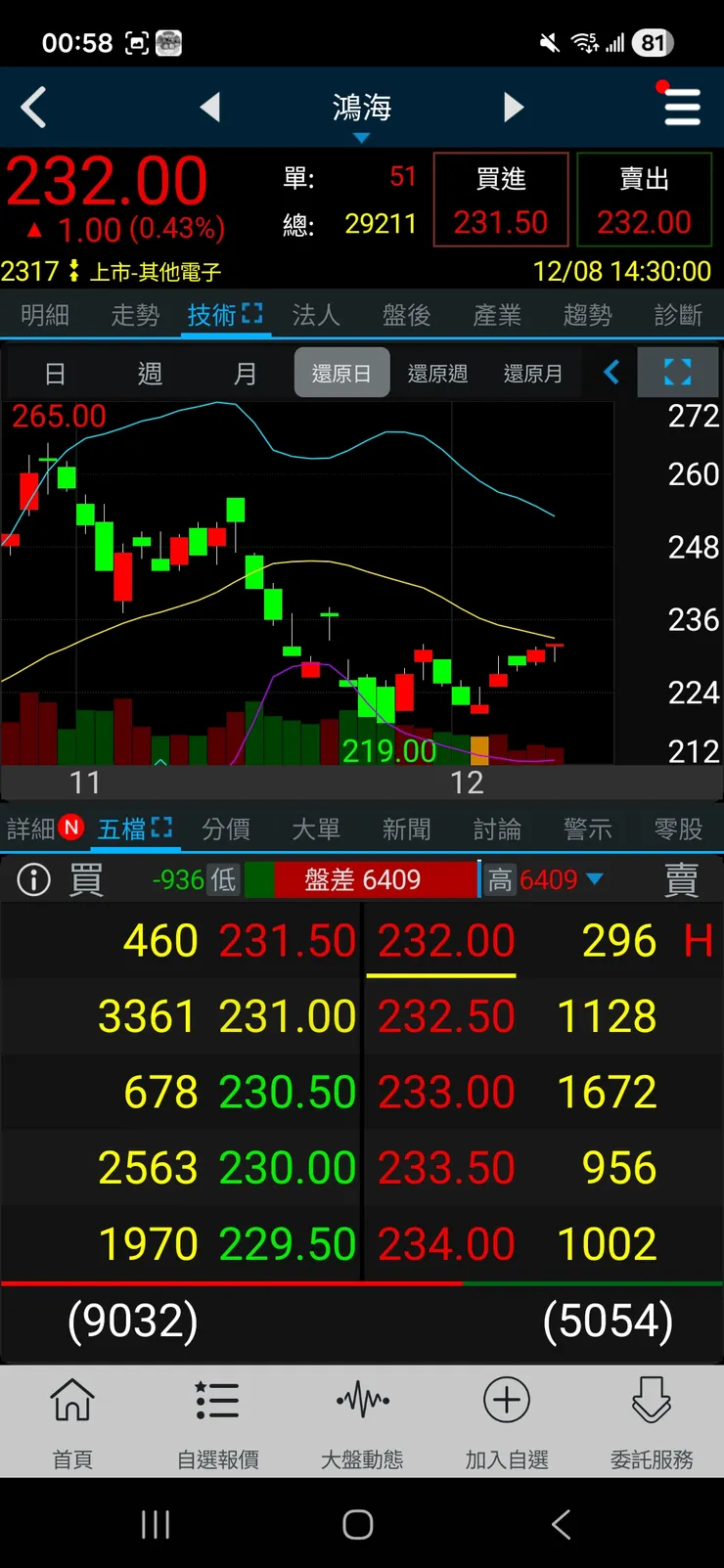
Task: Tap Android home button
Action: coord(358,1524)
